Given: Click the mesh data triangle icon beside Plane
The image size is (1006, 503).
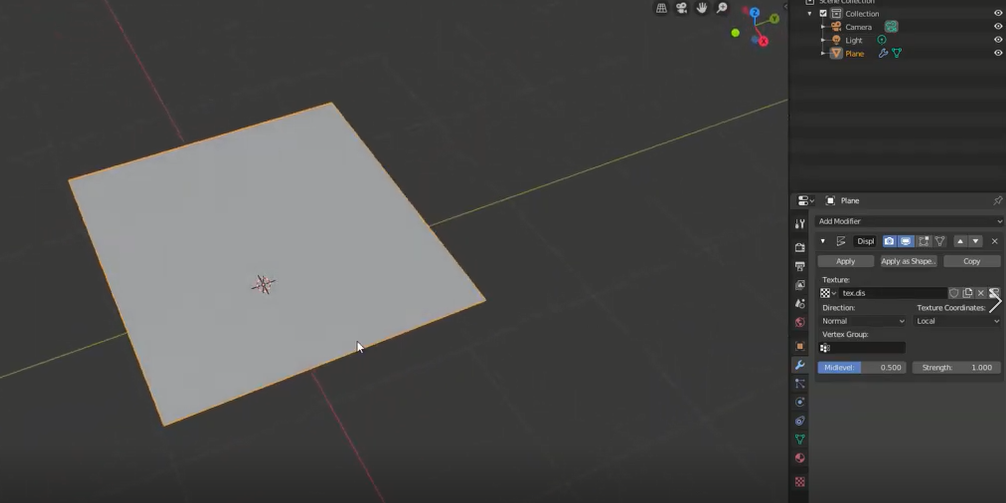Looking at the screenshot, I should click(897, 53).
